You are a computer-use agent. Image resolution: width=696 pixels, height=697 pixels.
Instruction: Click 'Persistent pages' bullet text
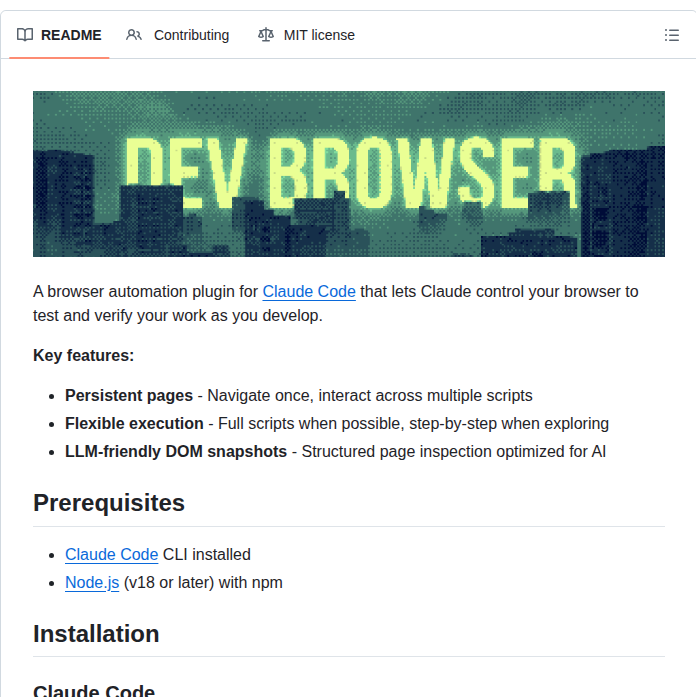[129, 395]
